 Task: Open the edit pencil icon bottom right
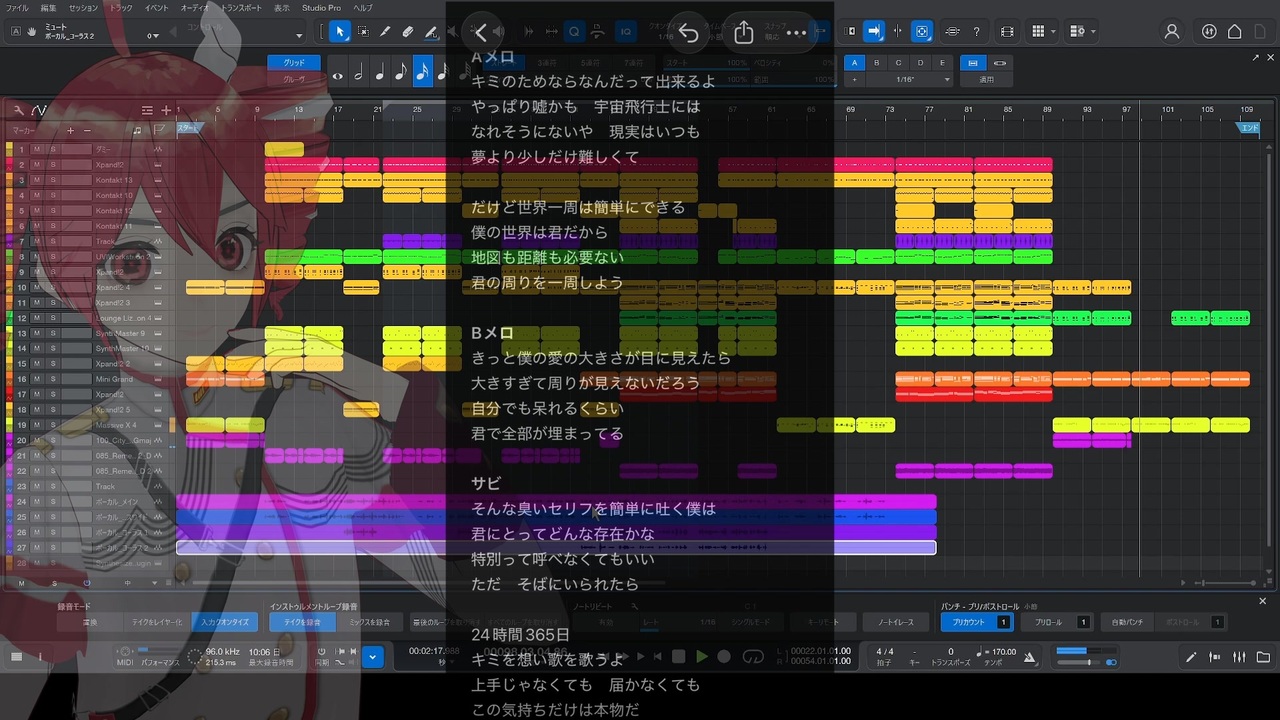click(1191, 657)
